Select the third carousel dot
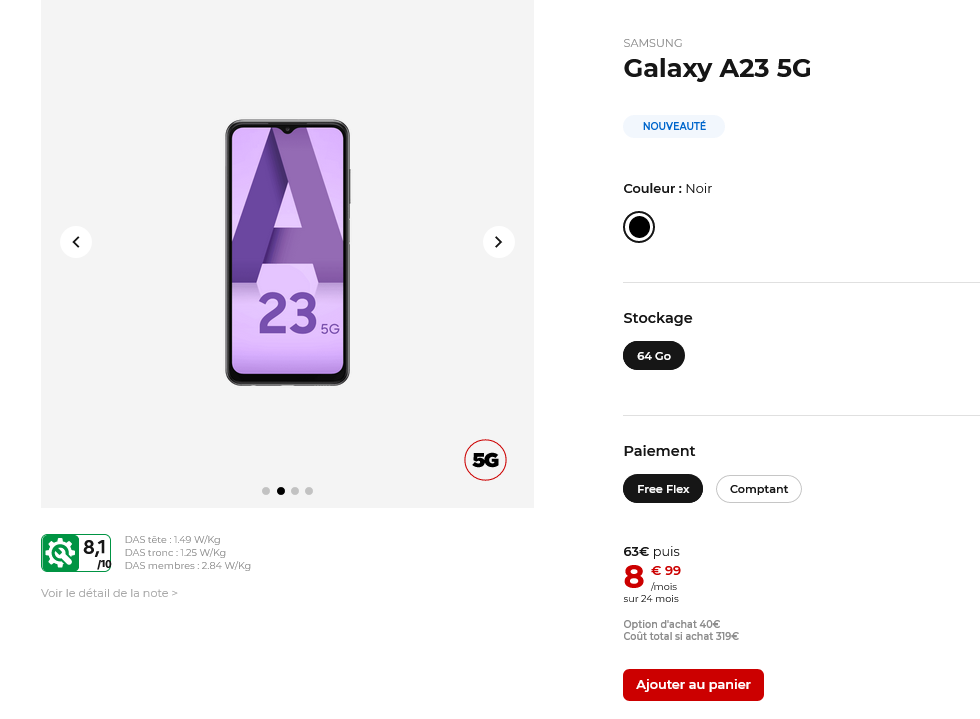 (295, 491)
